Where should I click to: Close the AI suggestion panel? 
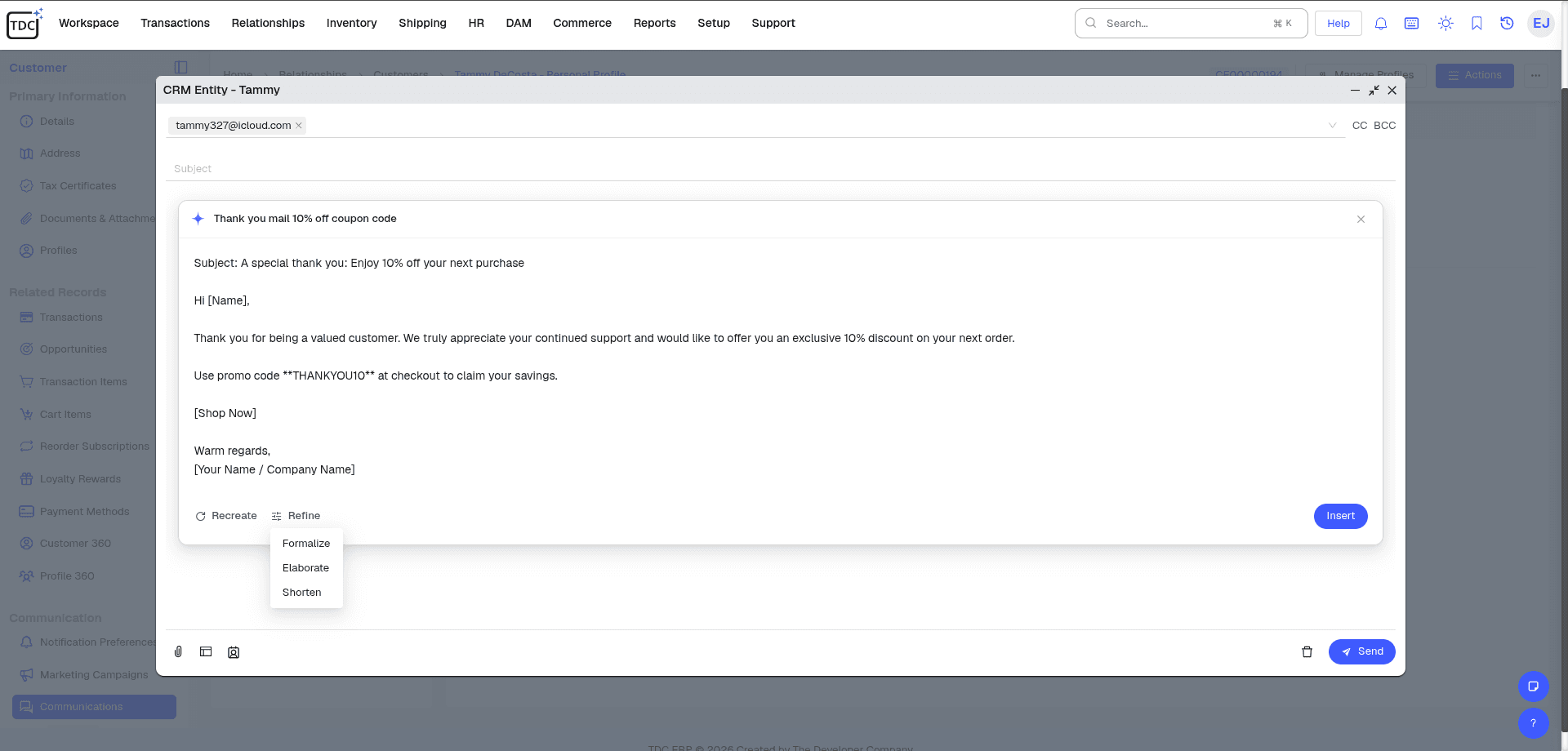coord(1361,219)
